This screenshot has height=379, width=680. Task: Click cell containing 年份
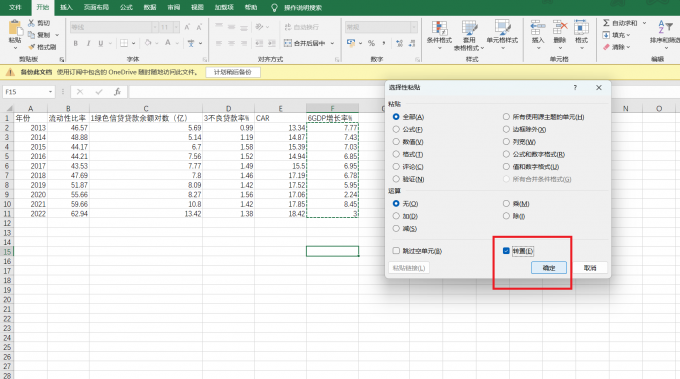(30, 118)
